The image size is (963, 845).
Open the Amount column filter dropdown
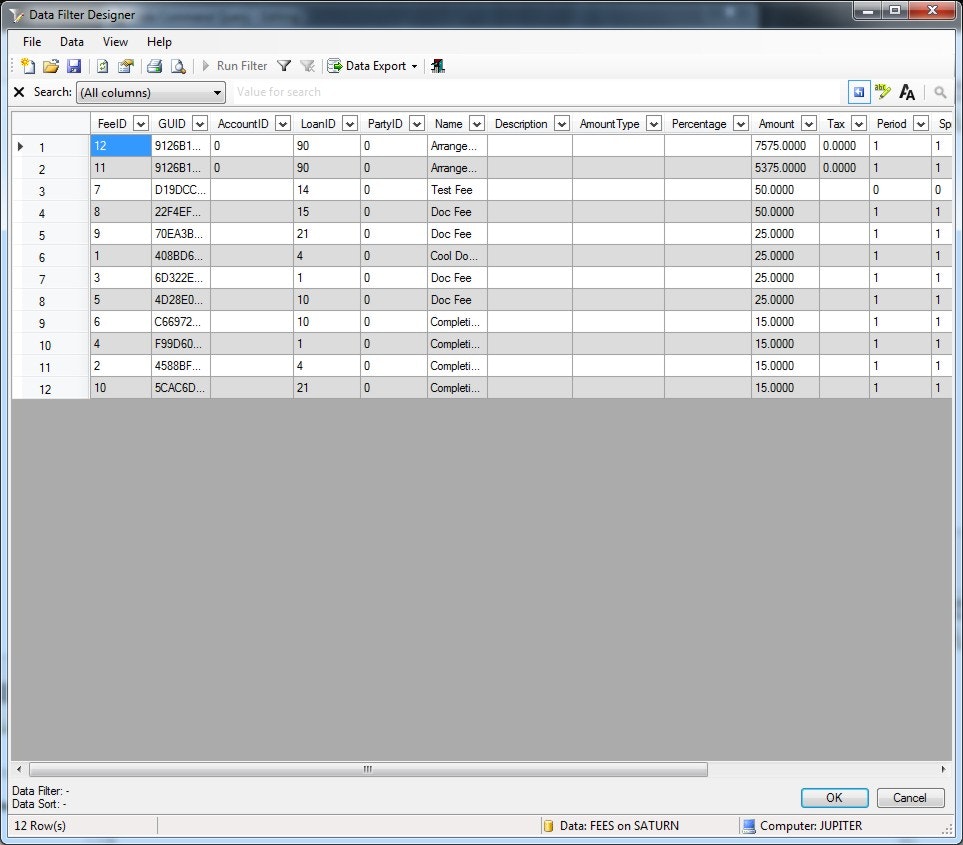pos(808,123)
